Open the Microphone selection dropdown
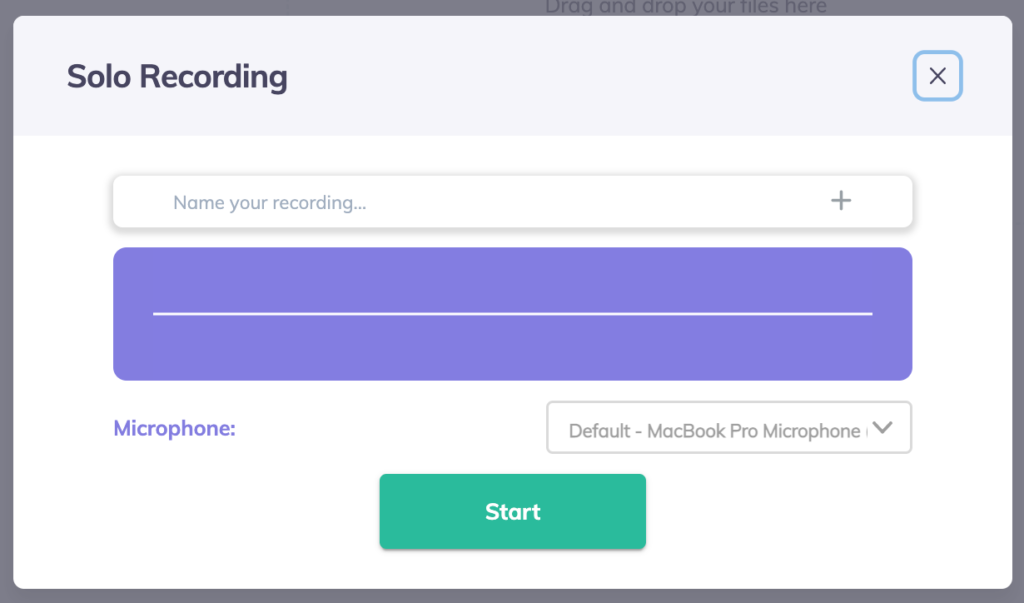 [714, 429]
